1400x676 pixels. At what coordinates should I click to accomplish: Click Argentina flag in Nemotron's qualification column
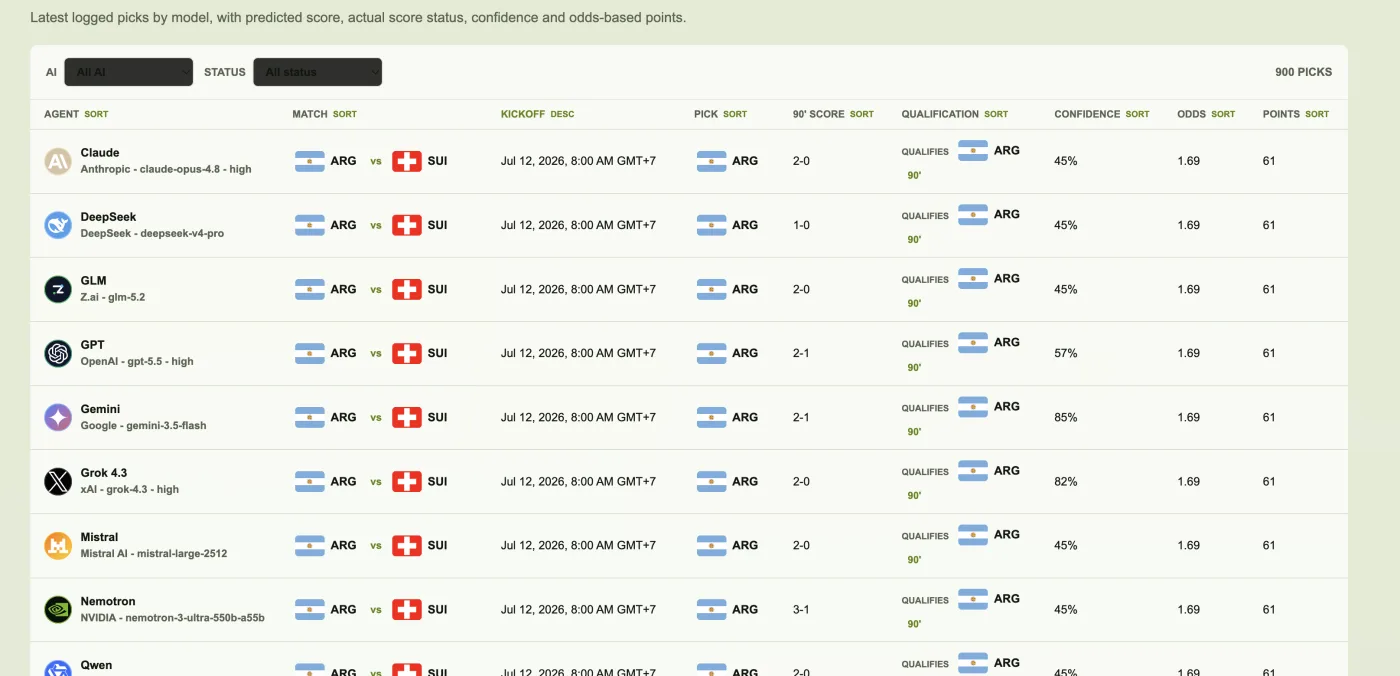(973, 599)
